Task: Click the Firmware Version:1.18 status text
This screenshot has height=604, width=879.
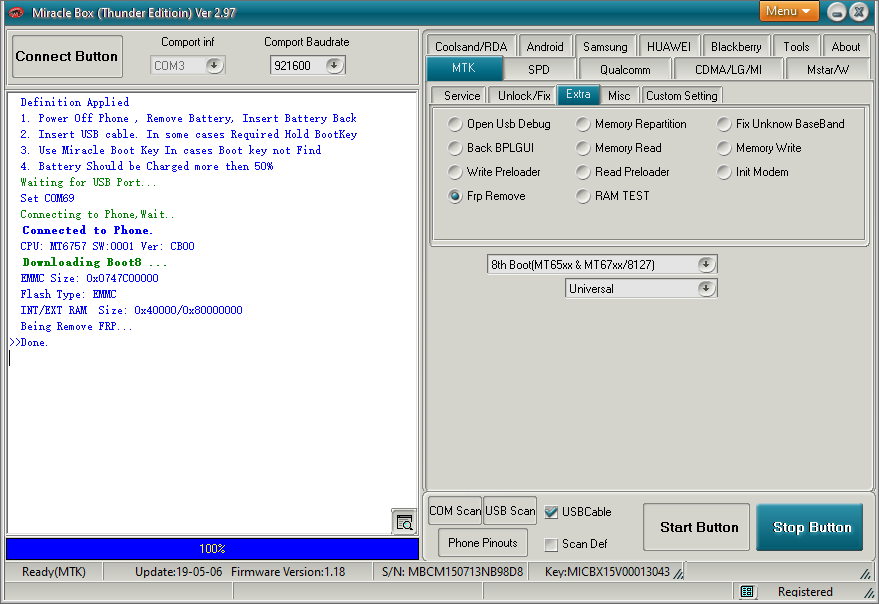Action: (x=288, y=572)
